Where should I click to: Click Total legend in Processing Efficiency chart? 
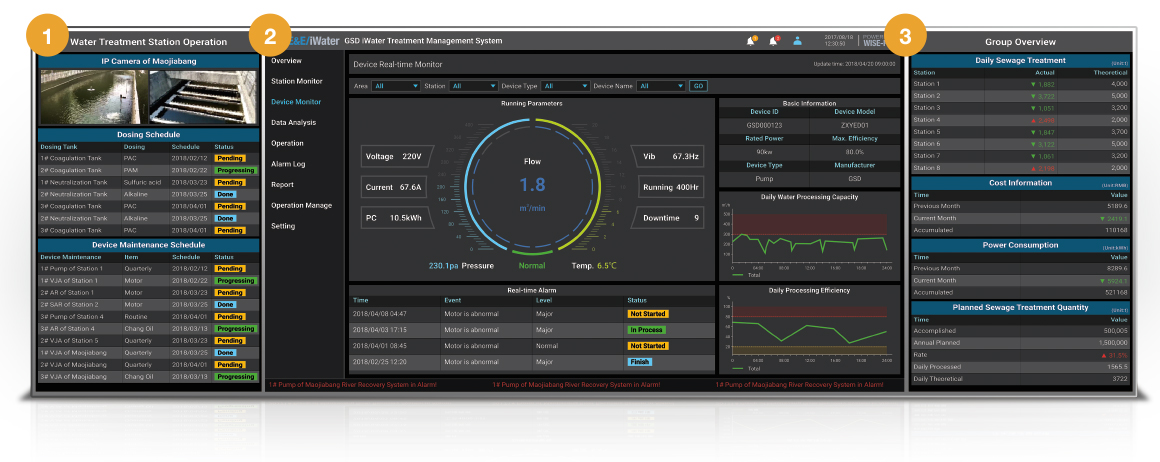tap(748, 368)
